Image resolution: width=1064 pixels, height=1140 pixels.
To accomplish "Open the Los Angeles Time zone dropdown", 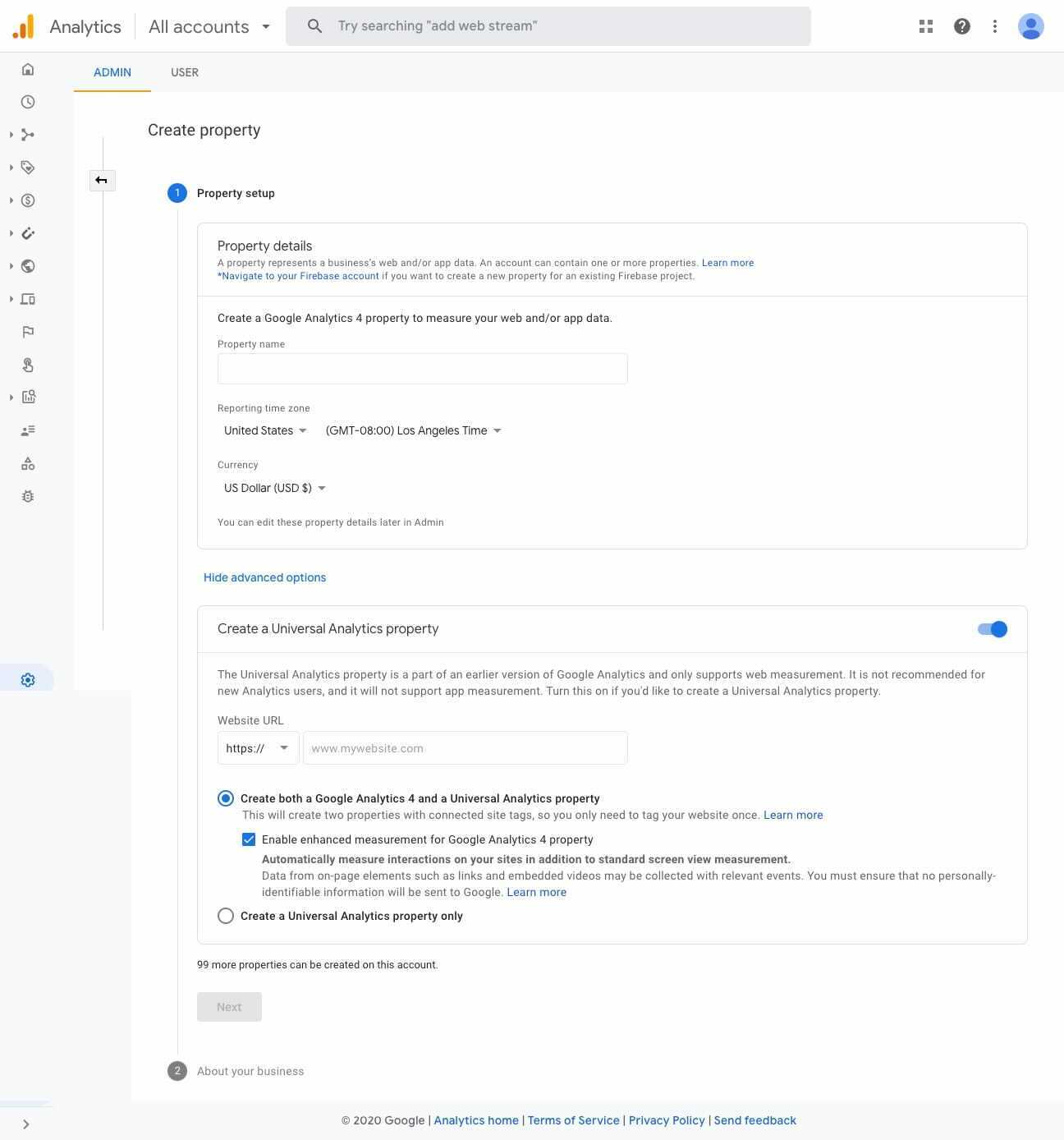I will (x=413, y=430).
